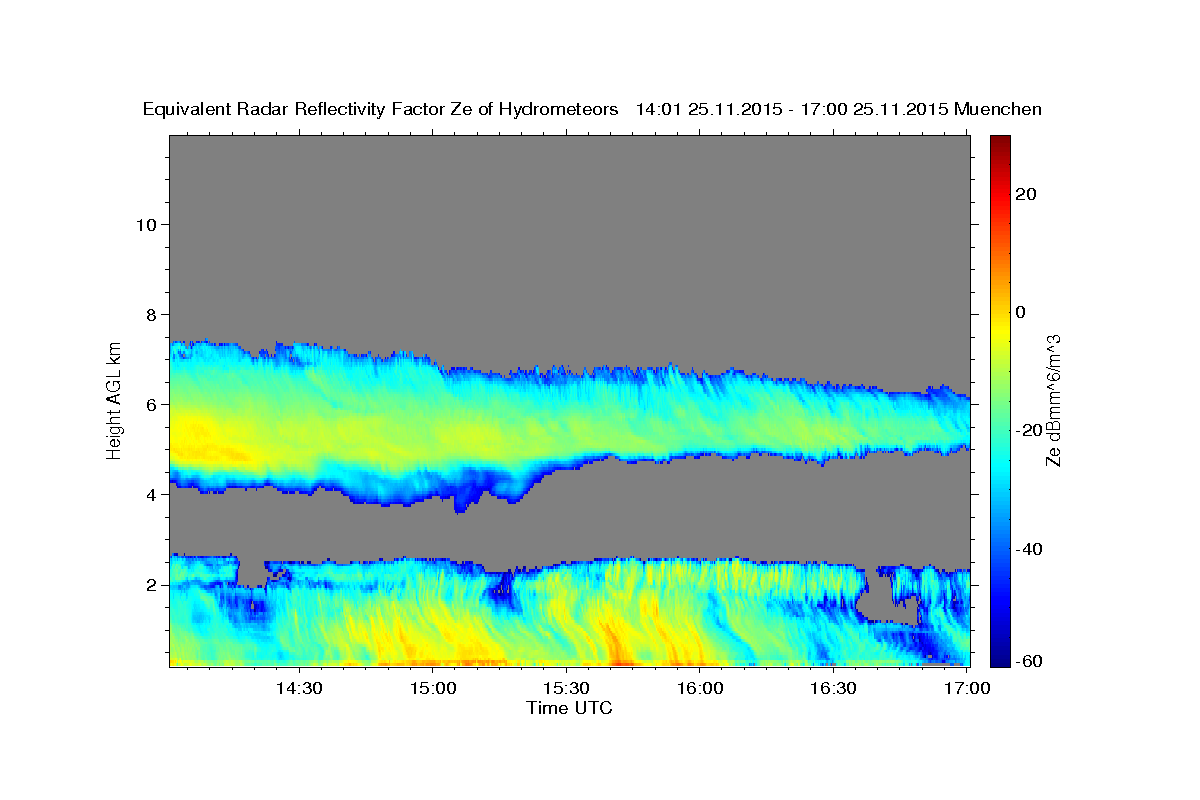This screenshot has height=800, width=1200.
Task: Click the '0' colorbar tick label
Action: (1021, 312)
